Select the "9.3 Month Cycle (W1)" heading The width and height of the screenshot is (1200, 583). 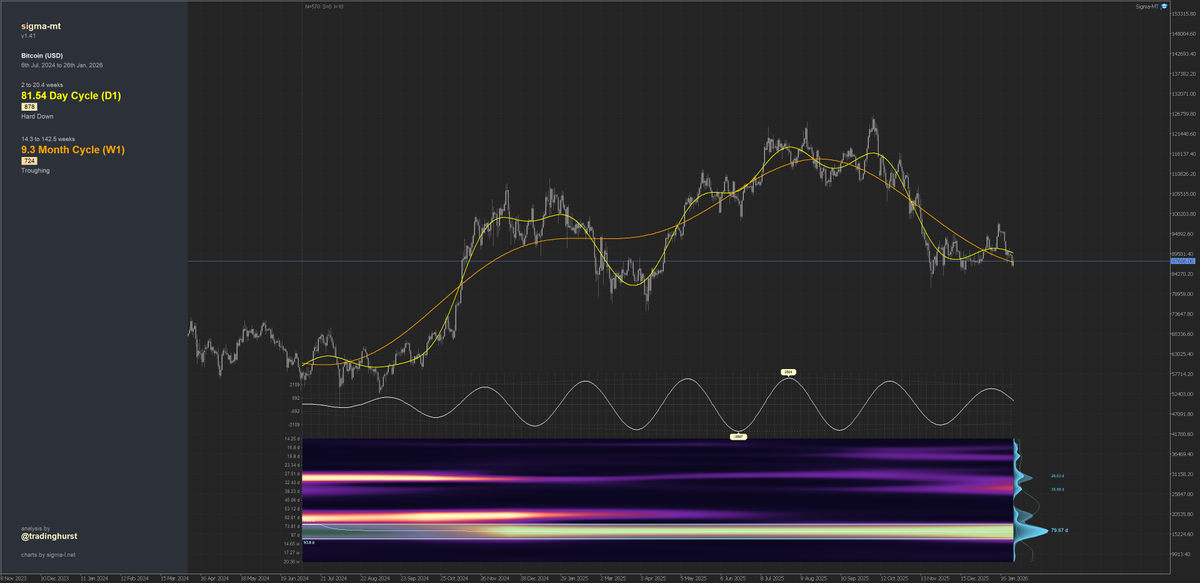tap(73, 150)
